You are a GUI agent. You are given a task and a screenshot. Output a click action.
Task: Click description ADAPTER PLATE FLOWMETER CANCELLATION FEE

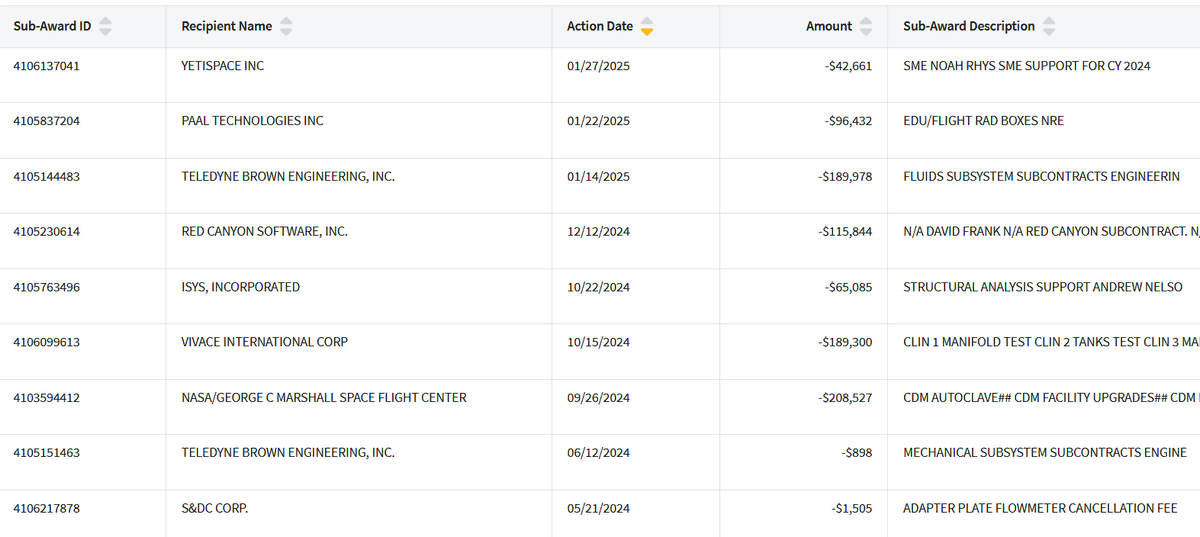[x=1040, y=508]
